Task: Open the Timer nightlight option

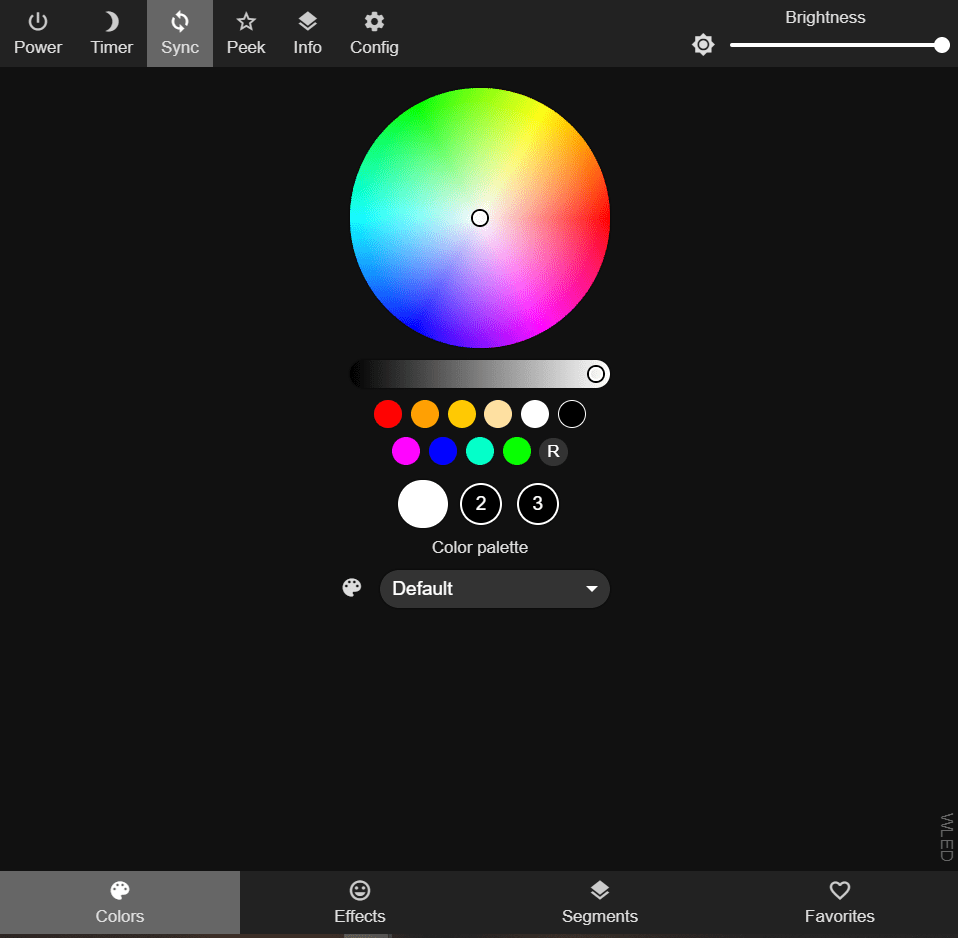Action: click(111, 34)
